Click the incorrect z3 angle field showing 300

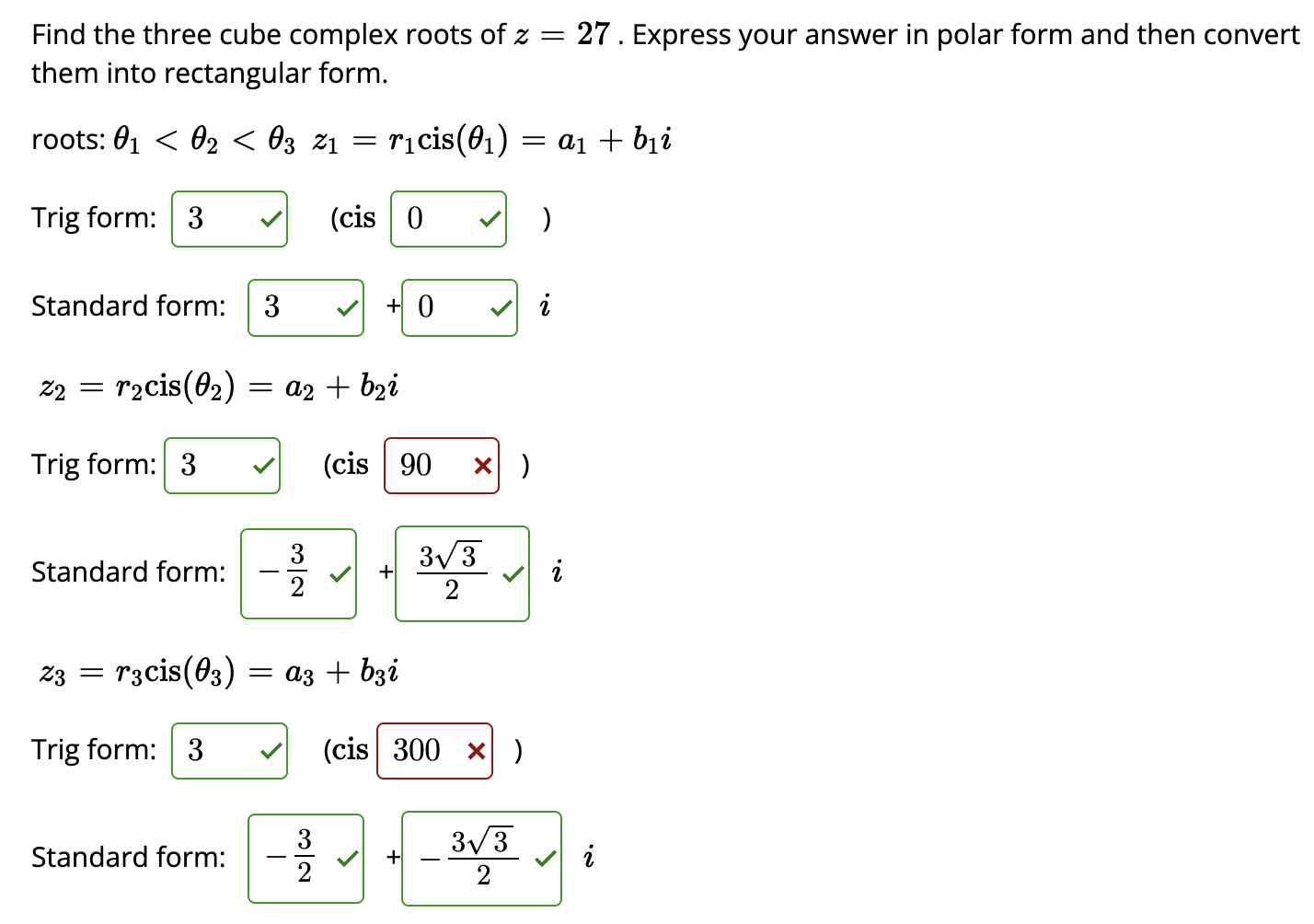(434, 751)
